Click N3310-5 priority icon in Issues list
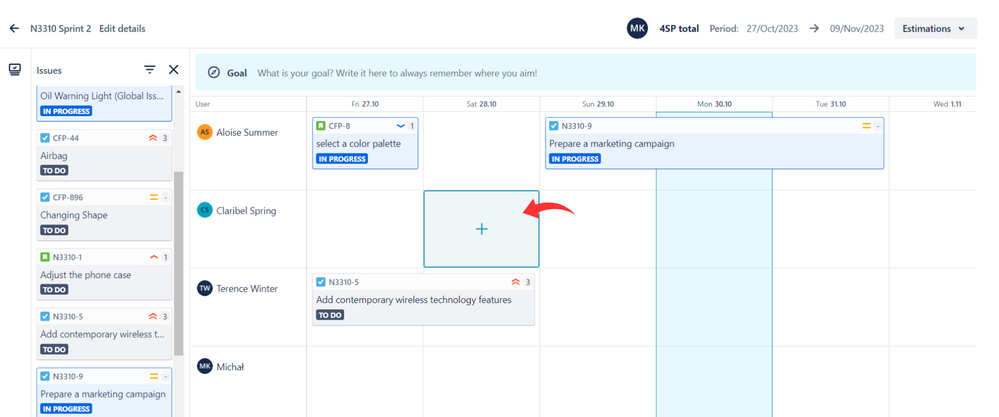The width and height of the screenshot is (999, 417). tap(153, 316)
